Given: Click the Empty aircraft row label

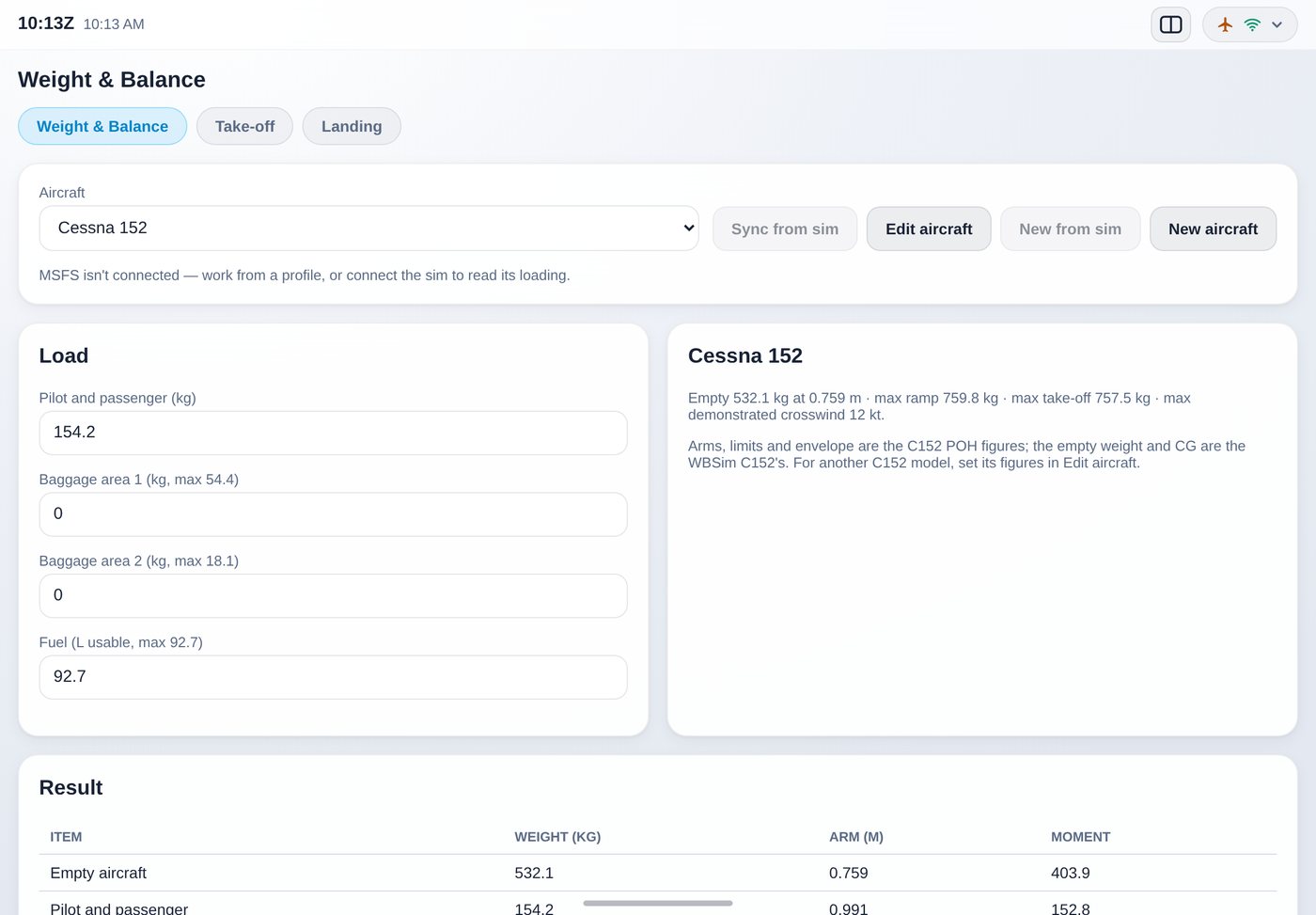Looking at the screenshot, I should 99,873.
